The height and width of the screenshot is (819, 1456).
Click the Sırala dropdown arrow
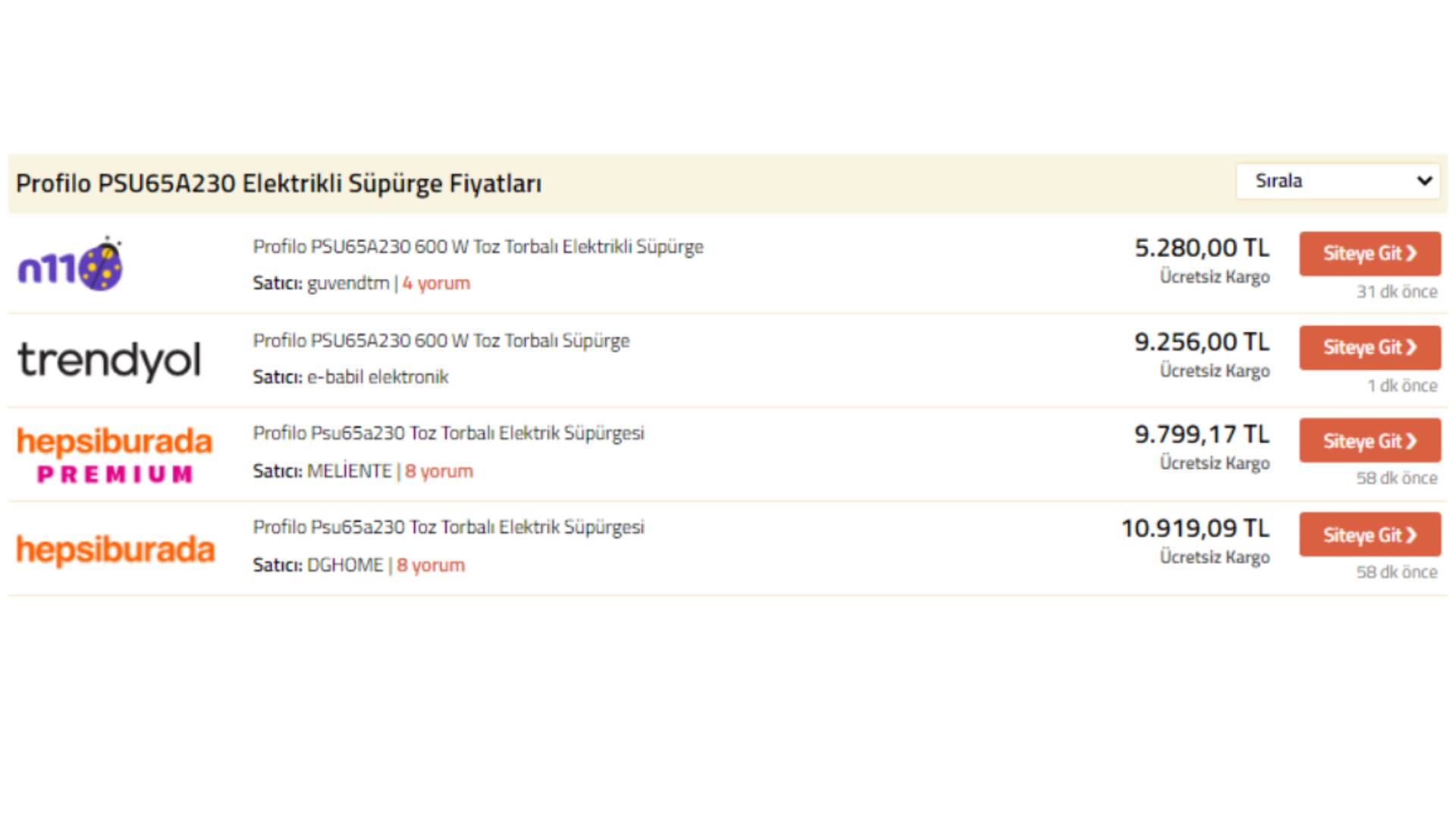1424,181
